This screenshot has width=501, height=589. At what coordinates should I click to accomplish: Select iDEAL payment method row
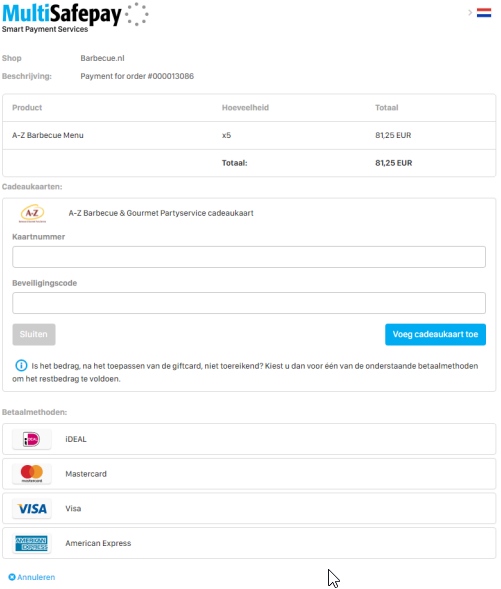pyautogui.click(x=249, y=439)
